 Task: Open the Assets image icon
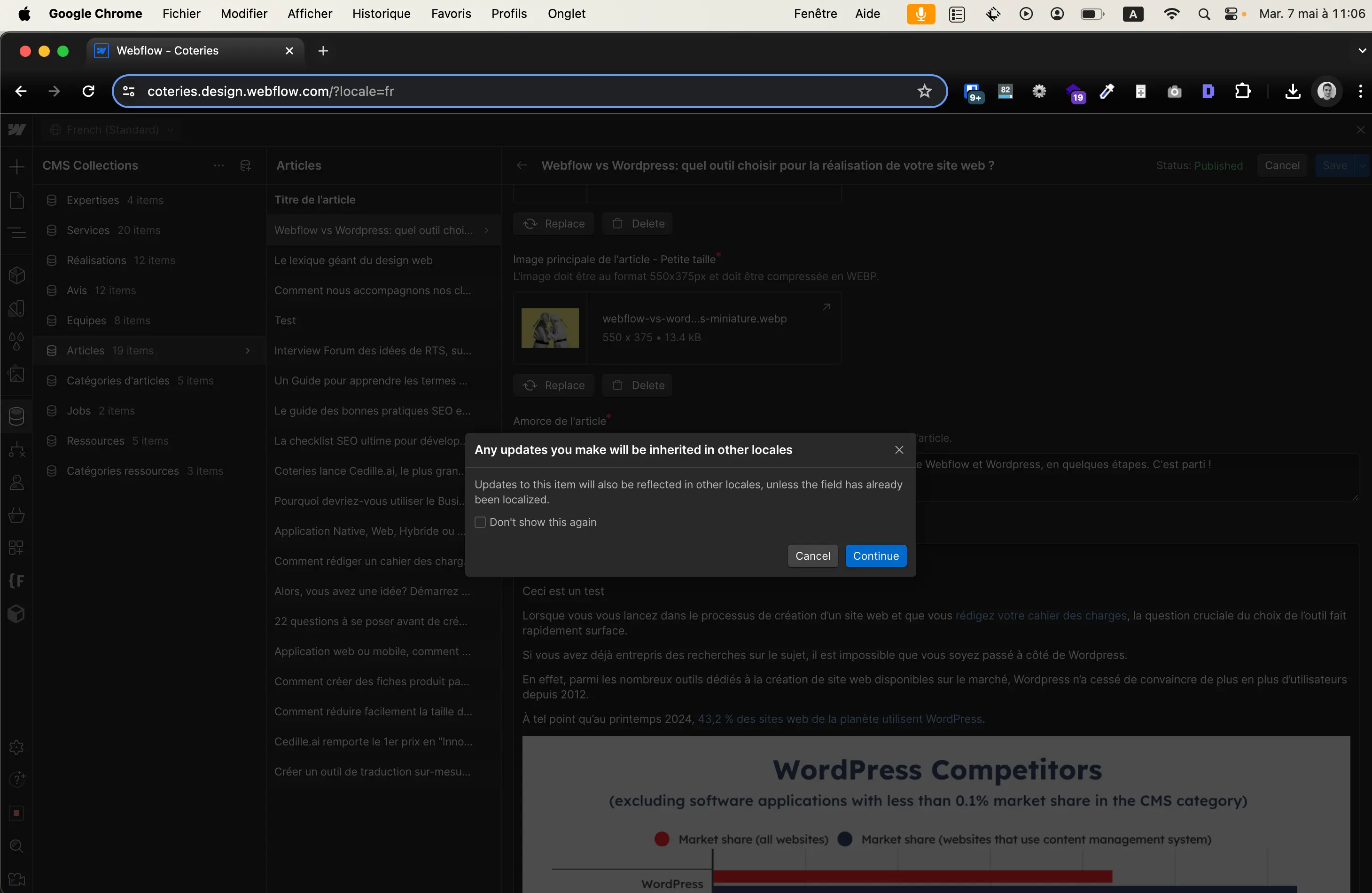point(17,374)
